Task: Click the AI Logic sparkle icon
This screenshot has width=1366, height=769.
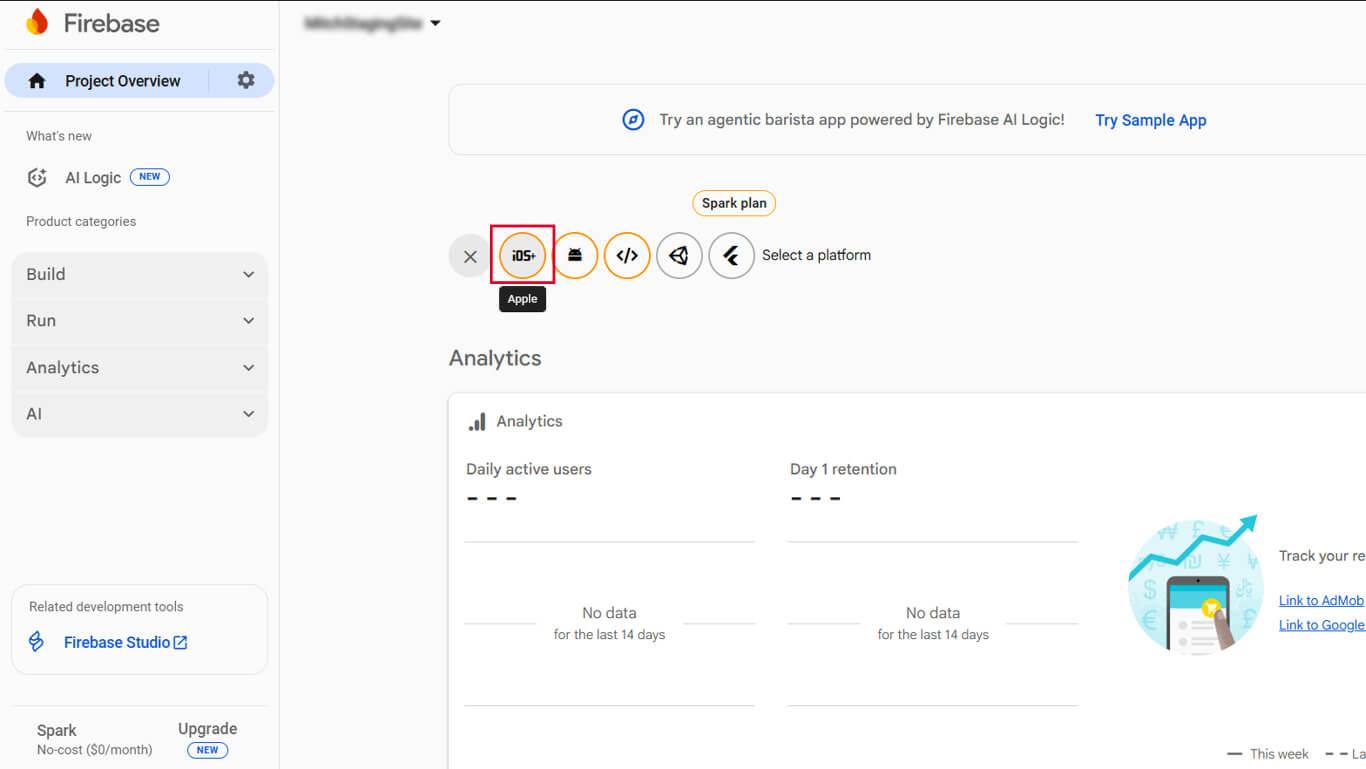Action: [x=37, y=178]
